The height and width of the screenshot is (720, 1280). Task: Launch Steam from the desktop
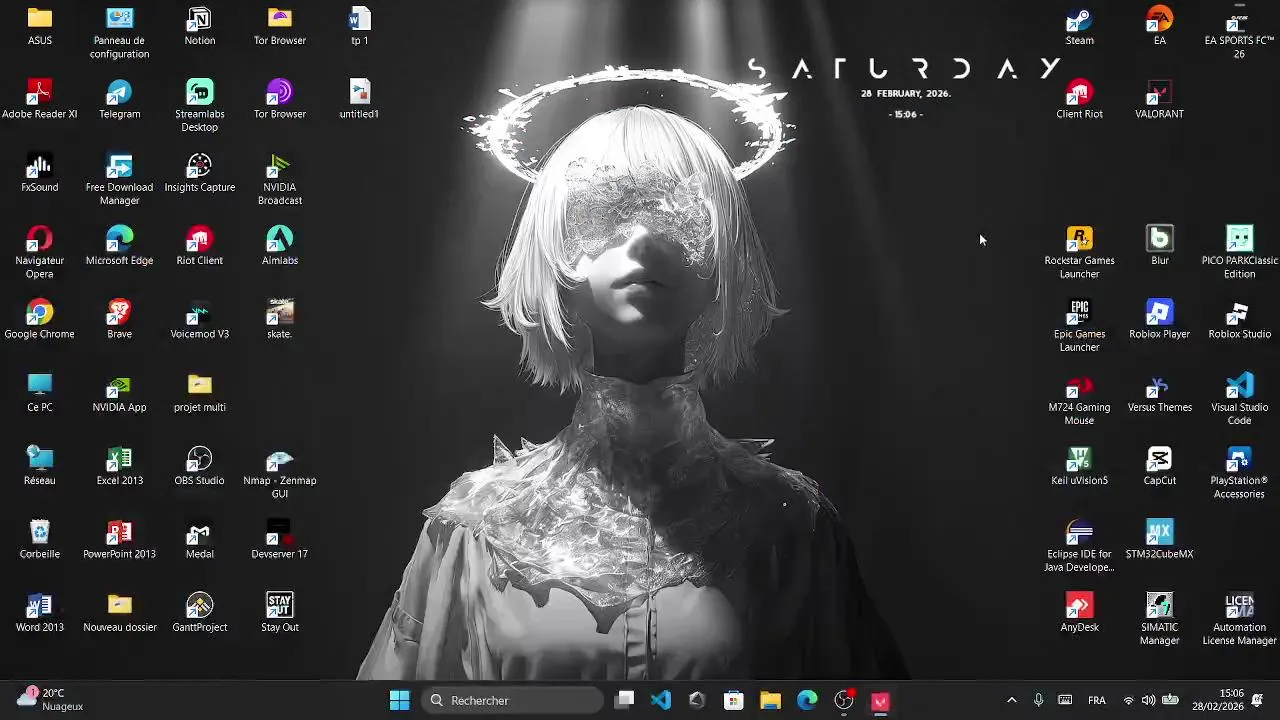(1079, 26)
